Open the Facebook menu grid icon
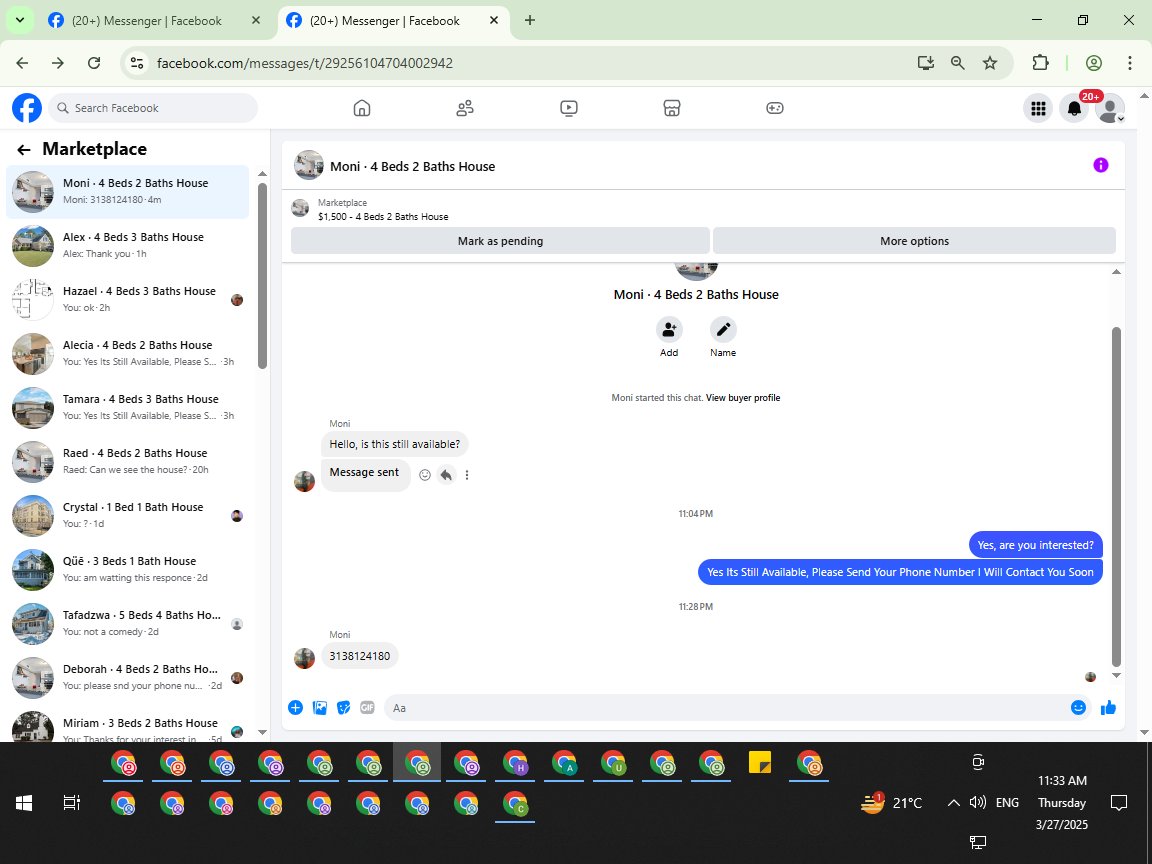 [x=1038, y=109]
